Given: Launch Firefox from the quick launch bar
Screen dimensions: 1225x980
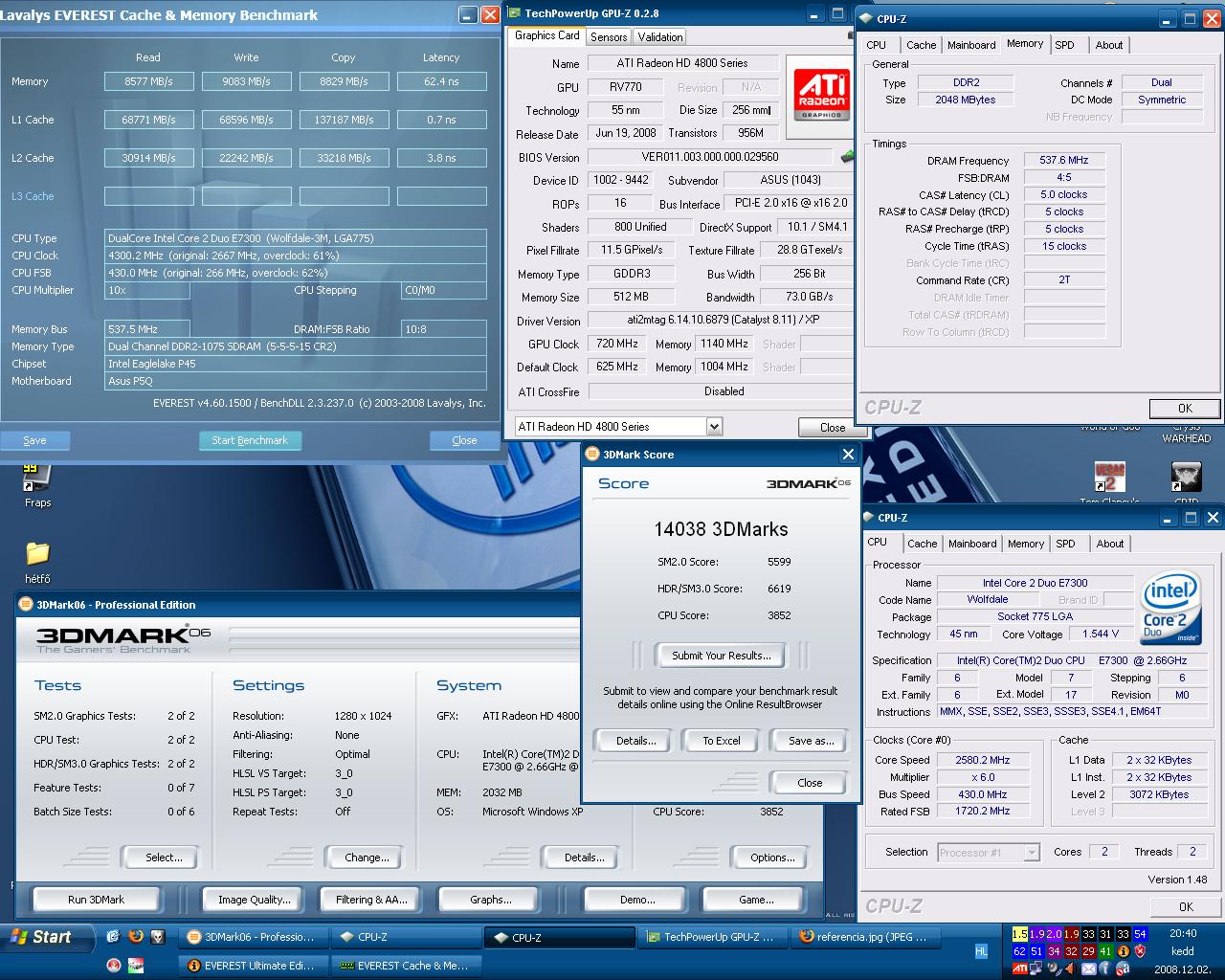Looking at the screenshot, I should [136, 937].
